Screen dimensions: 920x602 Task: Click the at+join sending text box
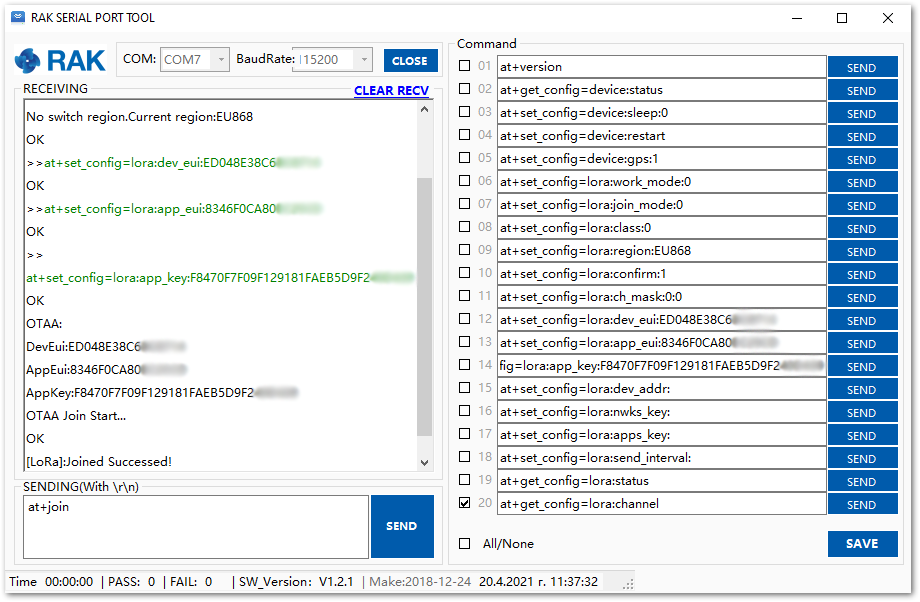pos(196,526)
